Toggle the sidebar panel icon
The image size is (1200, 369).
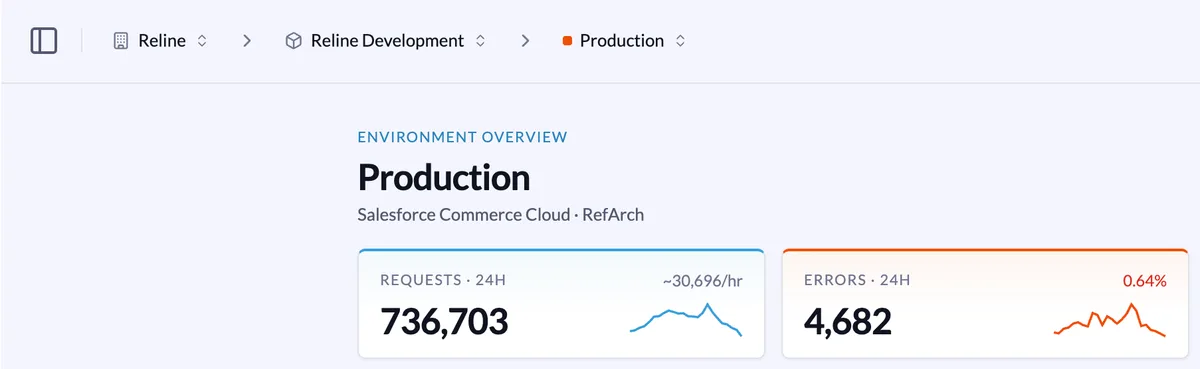click(x=44, y=41)
